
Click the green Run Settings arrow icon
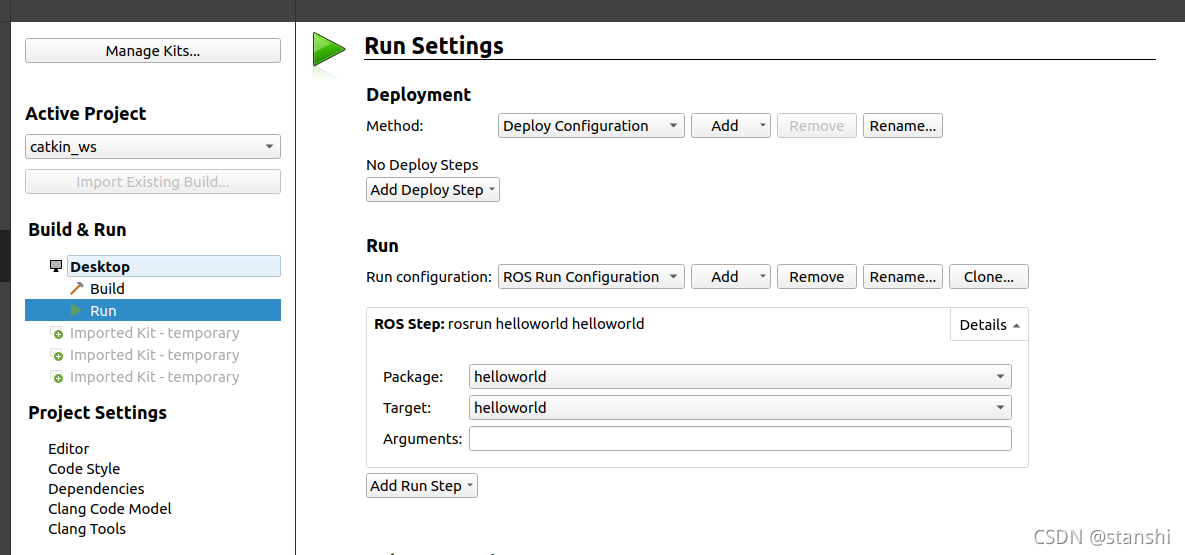(x=328, y=50)
